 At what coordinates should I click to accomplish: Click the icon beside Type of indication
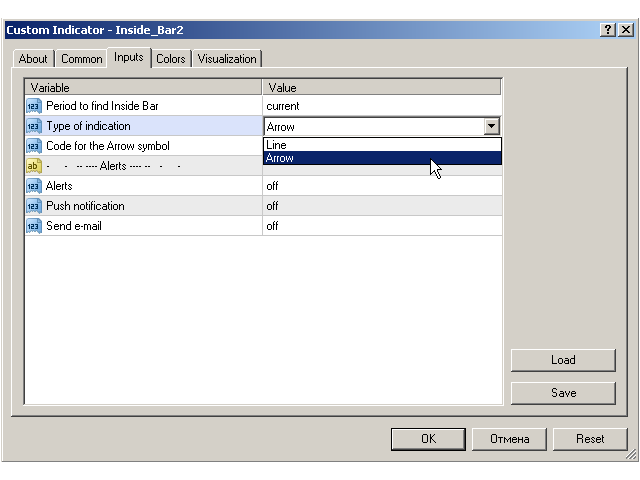pyautogui.click(x=33, y=126)
